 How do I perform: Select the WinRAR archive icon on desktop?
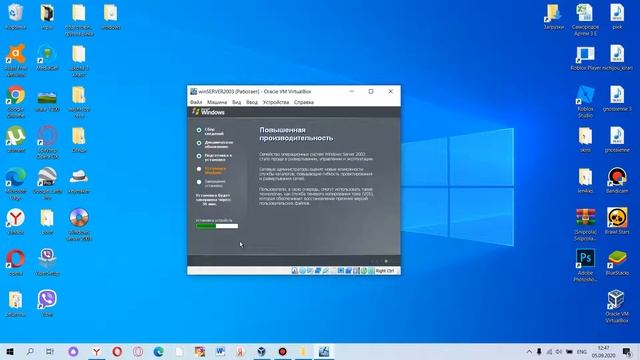585,224
